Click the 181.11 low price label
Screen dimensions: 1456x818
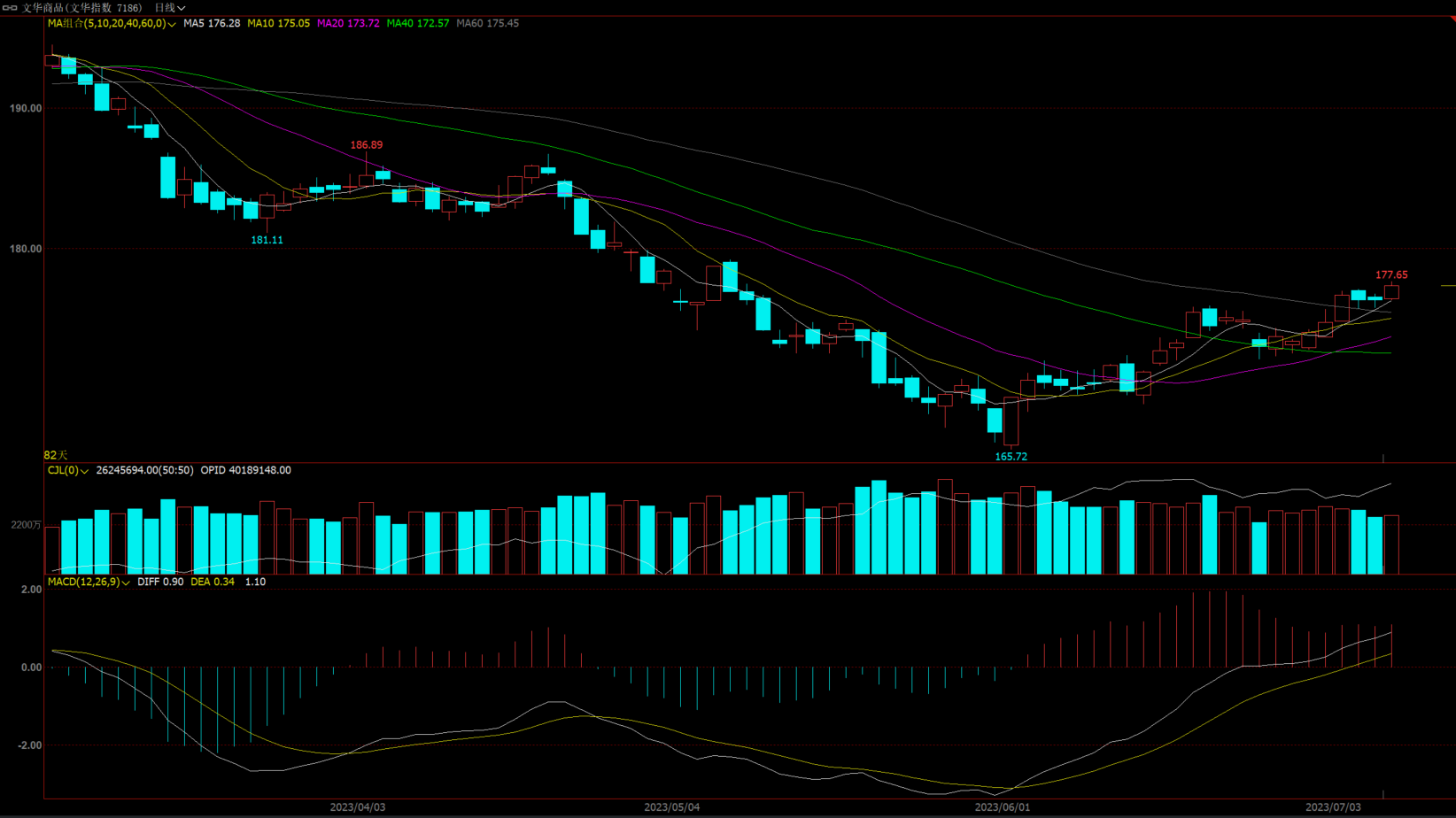(x=267, y=240)
